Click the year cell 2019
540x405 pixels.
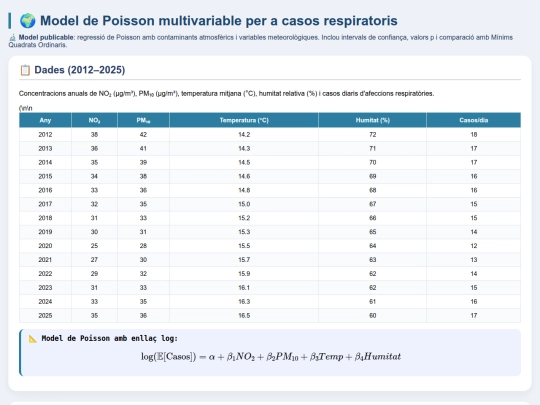[45, 232]
